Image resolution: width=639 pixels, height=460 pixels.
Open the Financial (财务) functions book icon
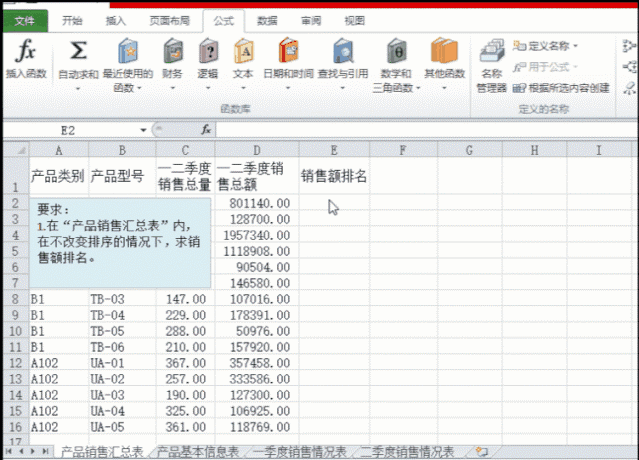click(x=173, y=51)
